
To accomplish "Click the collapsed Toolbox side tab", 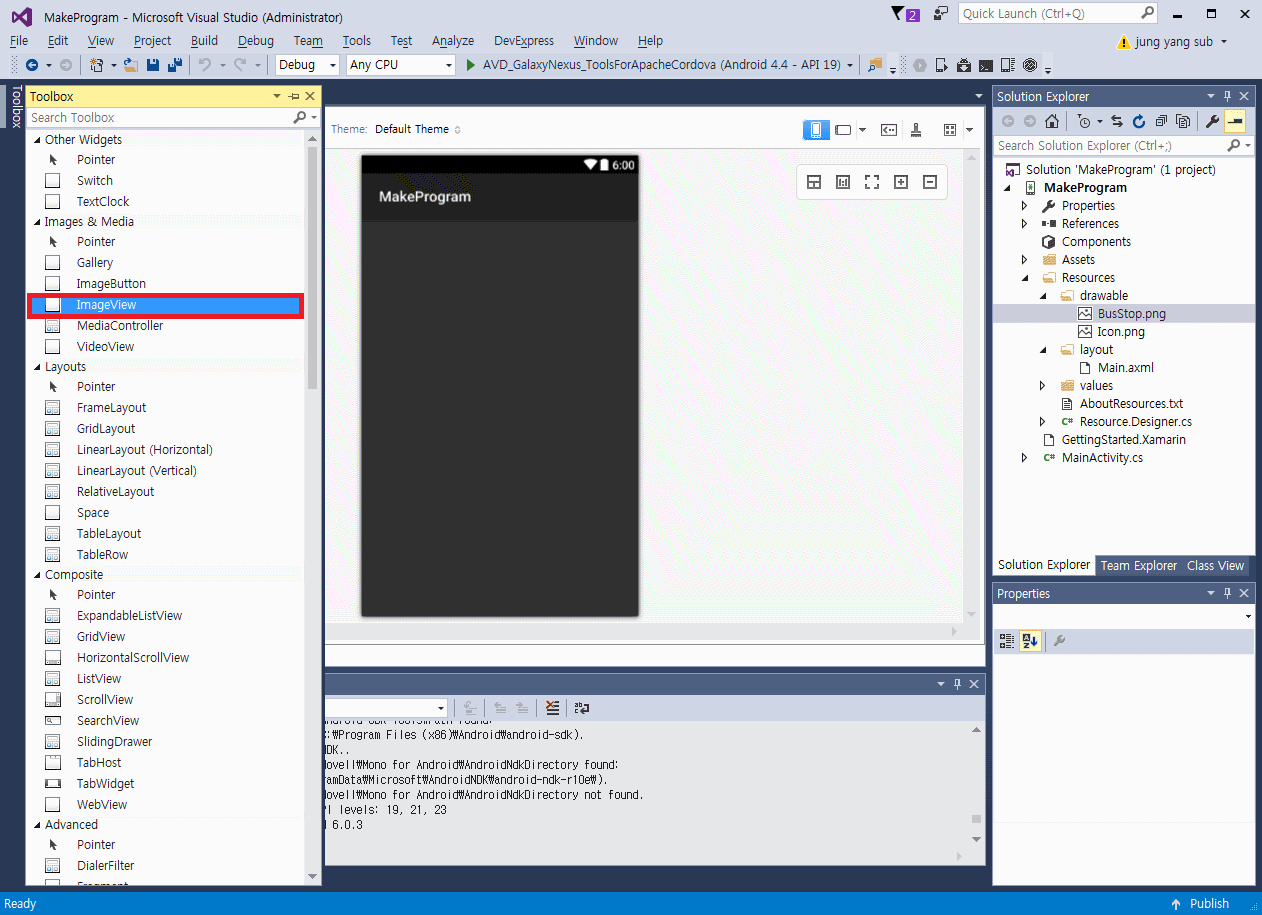I will [14, 107].
